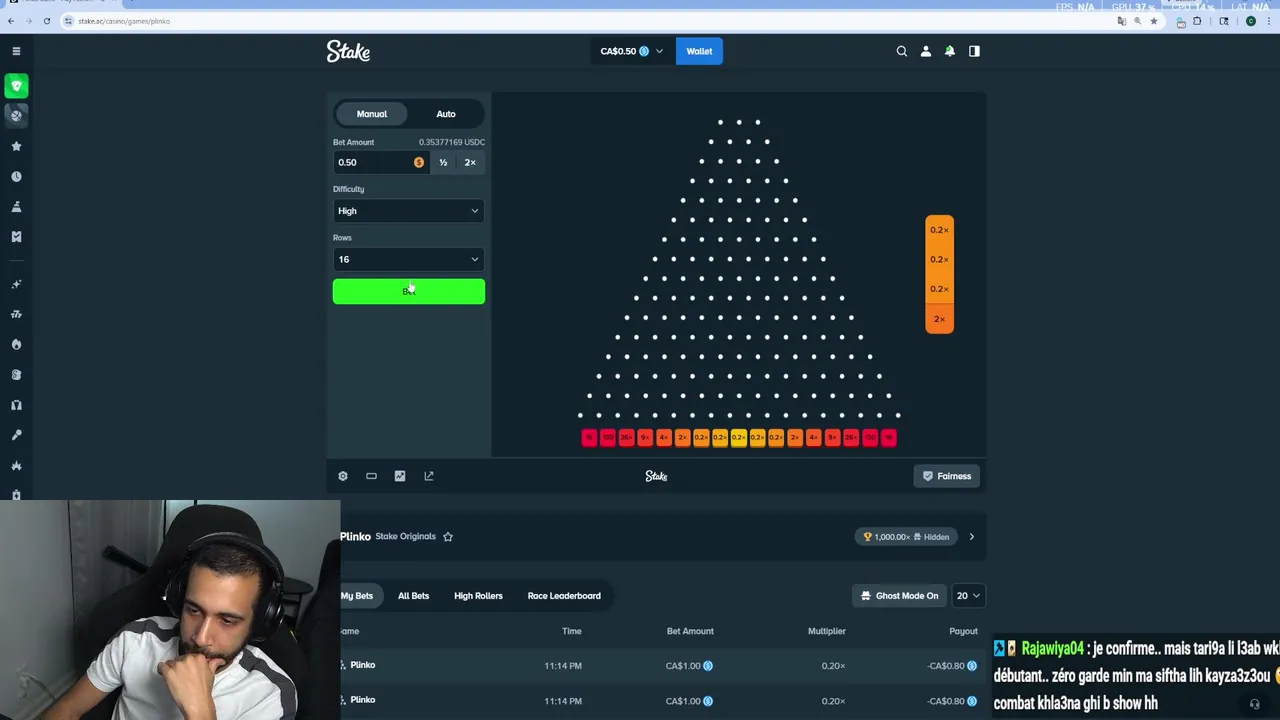1280x720 pixels.
Task: Favourite Plinko with the star icon
Action: click(x=448, y=537)
